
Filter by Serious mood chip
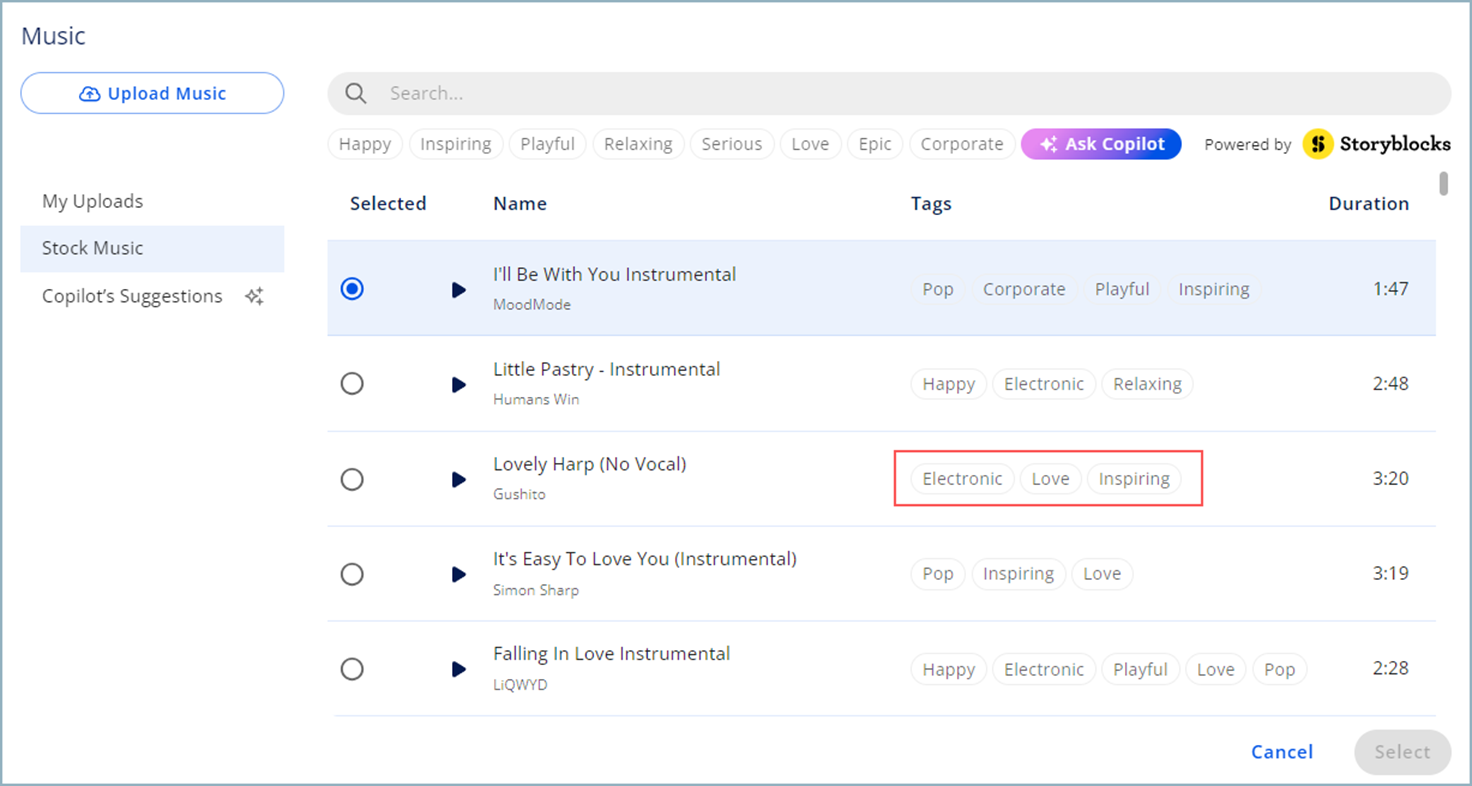point(732,144)
